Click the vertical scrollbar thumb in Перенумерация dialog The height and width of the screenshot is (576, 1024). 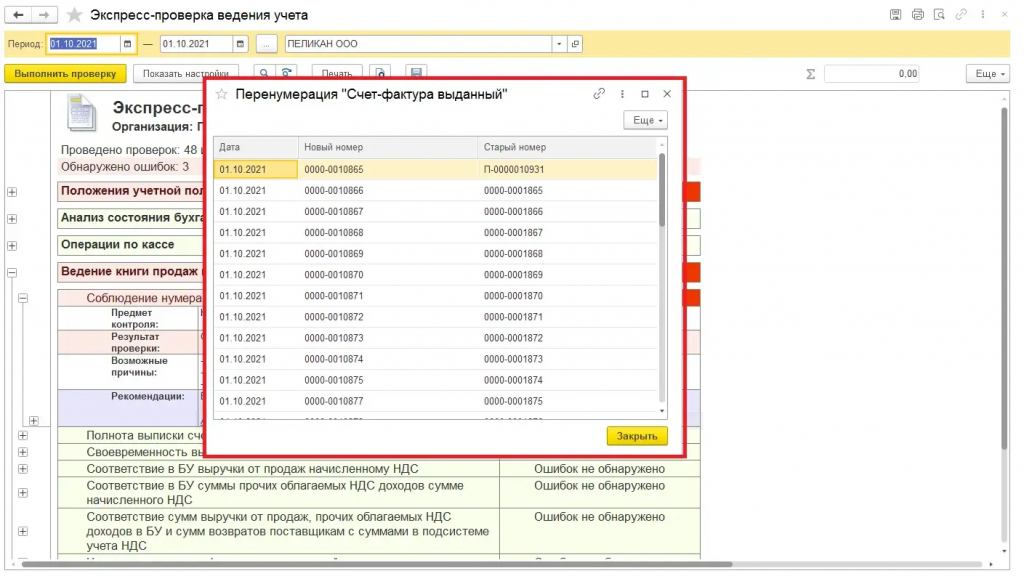[662, 189]
